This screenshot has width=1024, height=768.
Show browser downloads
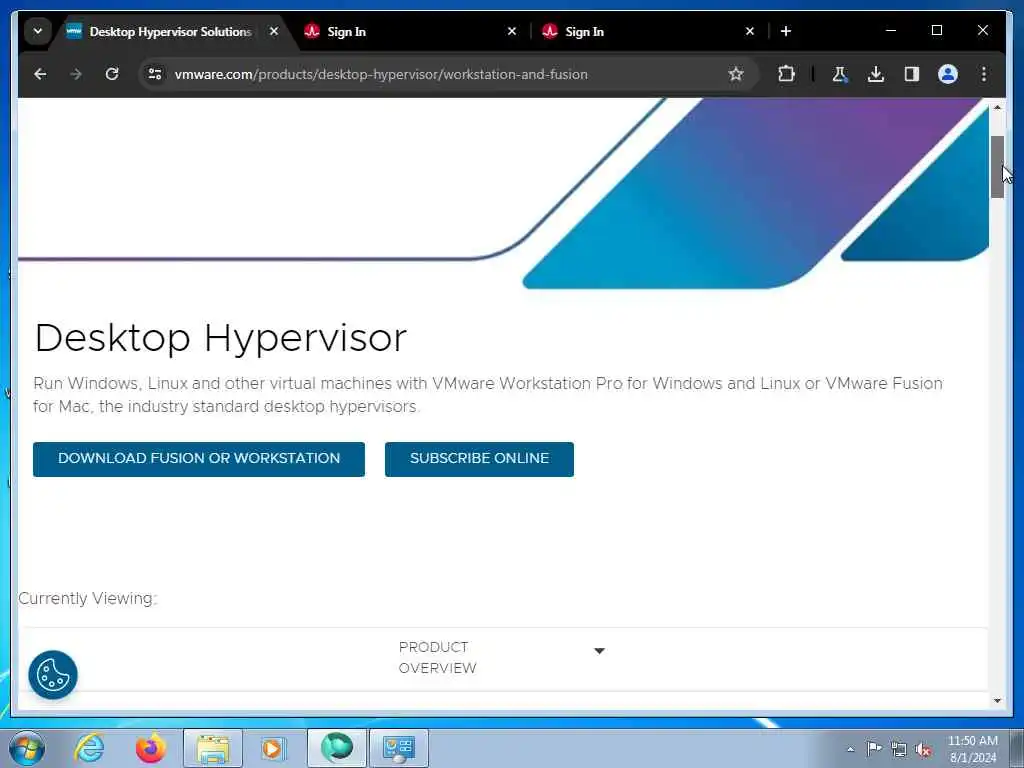[876, 74]
